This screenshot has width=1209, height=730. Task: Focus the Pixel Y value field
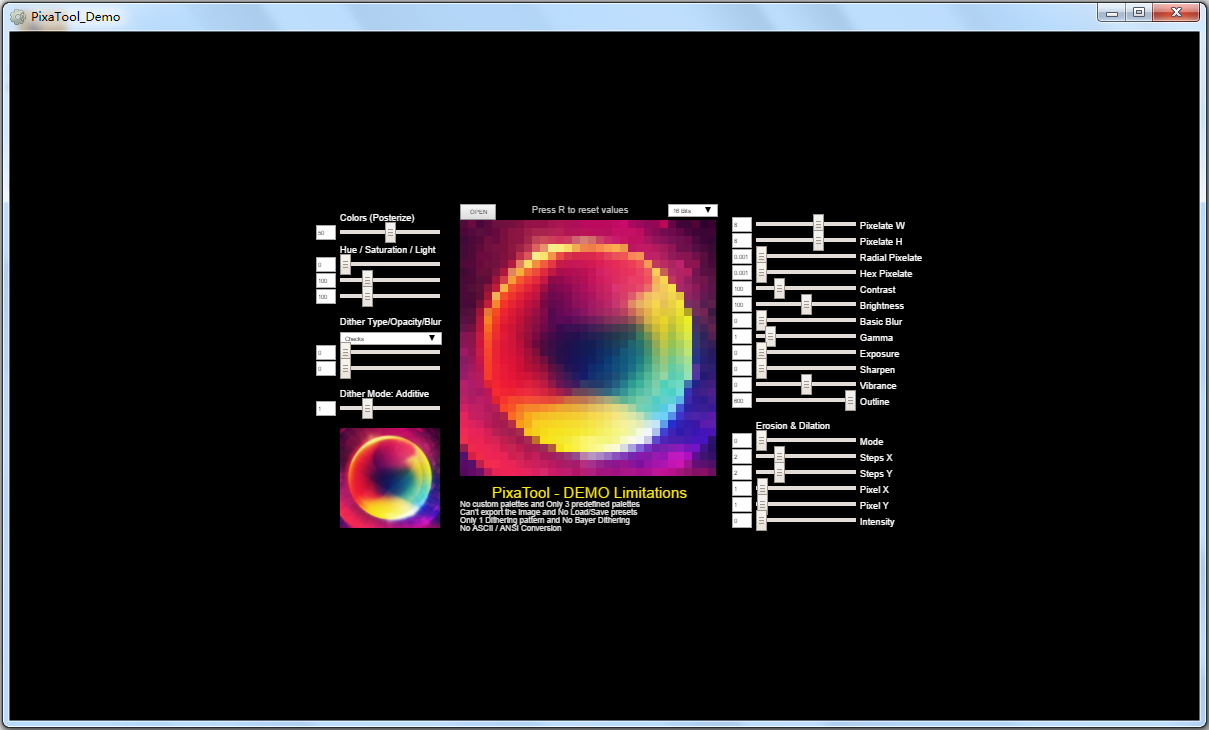pos(742,505)
